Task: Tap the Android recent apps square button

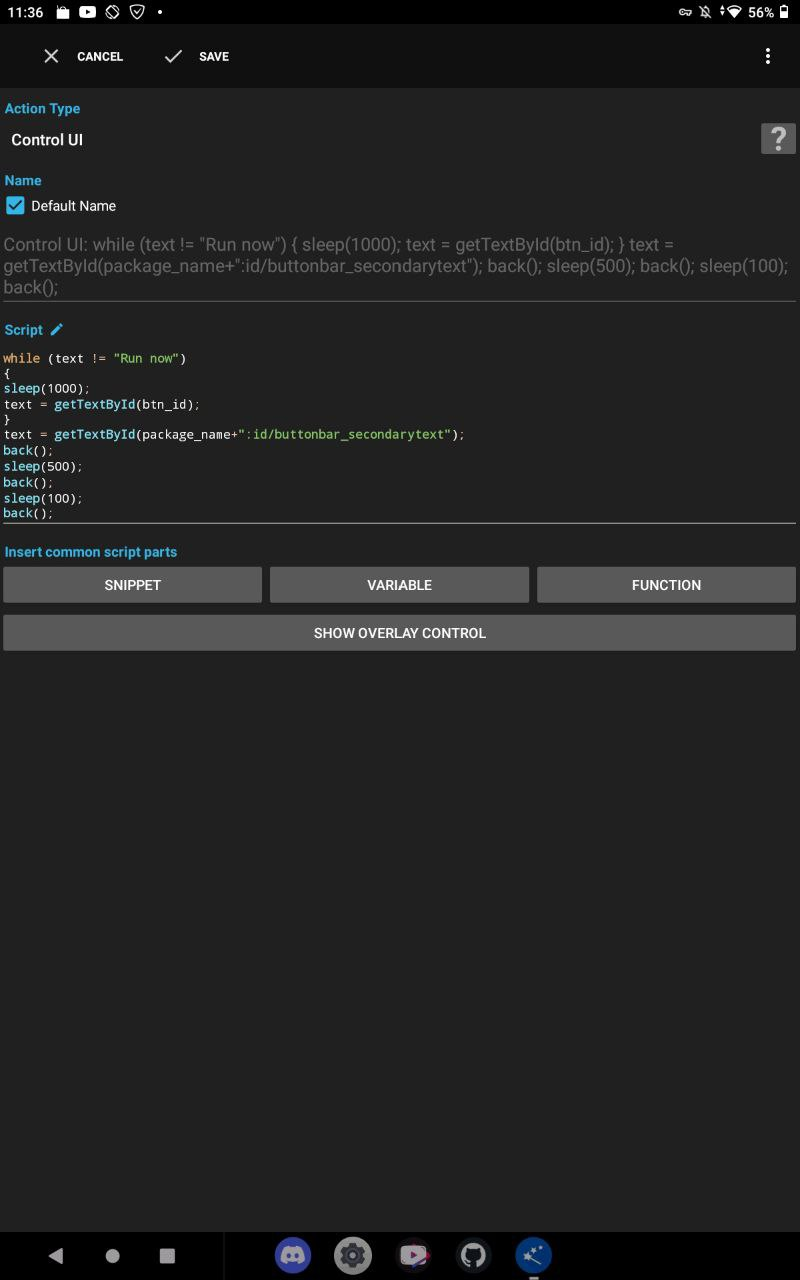Action: (167, 1255)
